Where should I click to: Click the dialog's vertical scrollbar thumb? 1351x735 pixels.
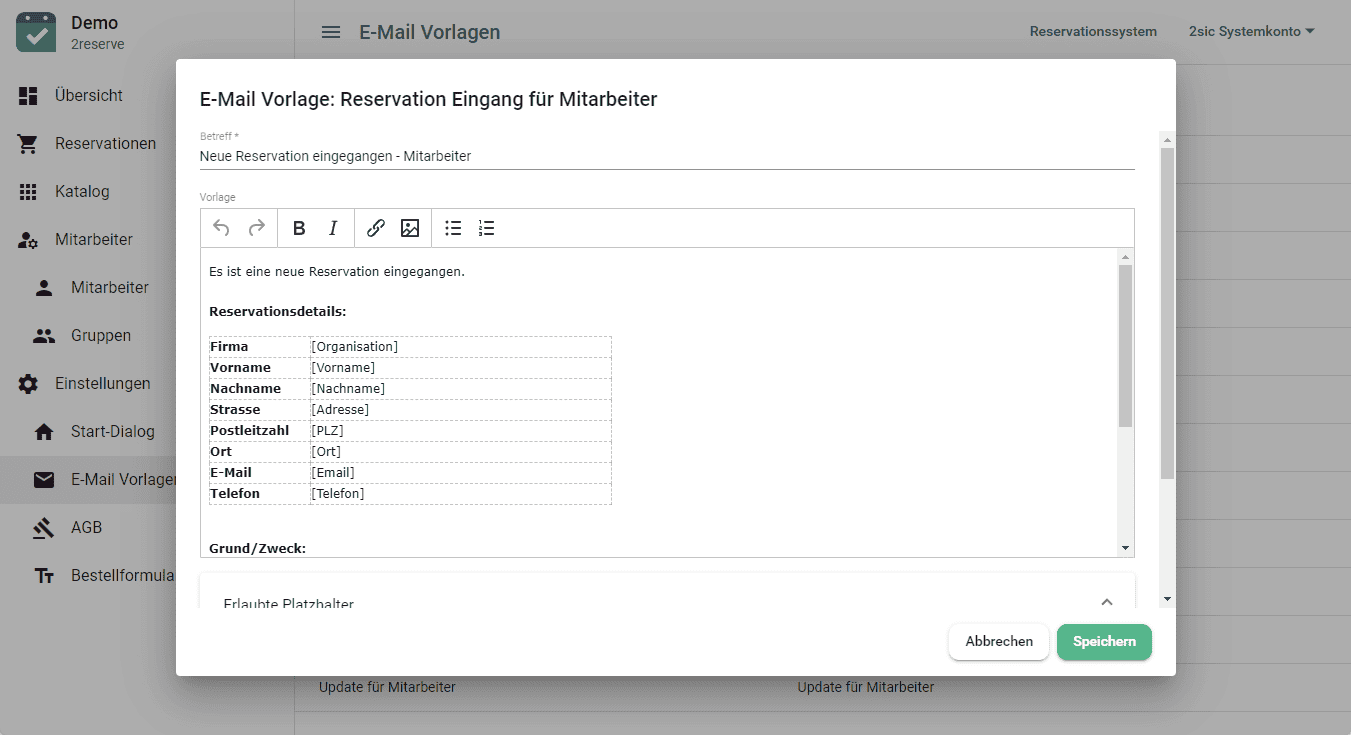1167,312
